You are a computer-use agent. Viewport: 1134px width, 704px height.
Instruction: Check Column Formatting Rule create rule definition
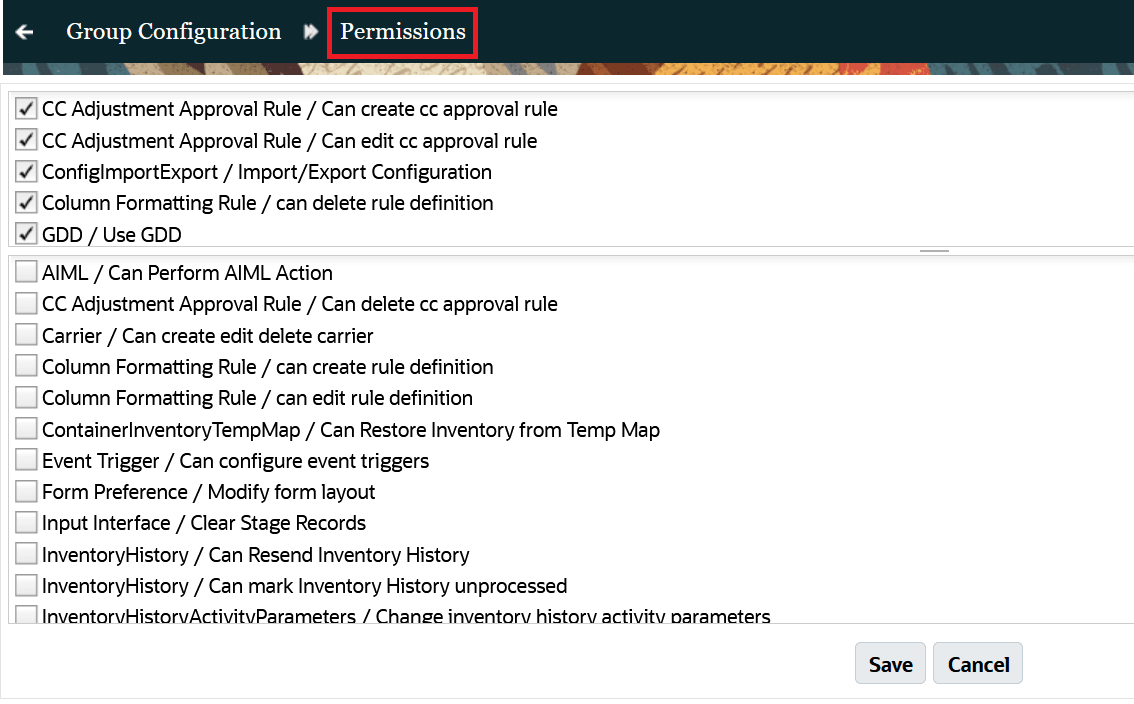[x=26, y=365]
